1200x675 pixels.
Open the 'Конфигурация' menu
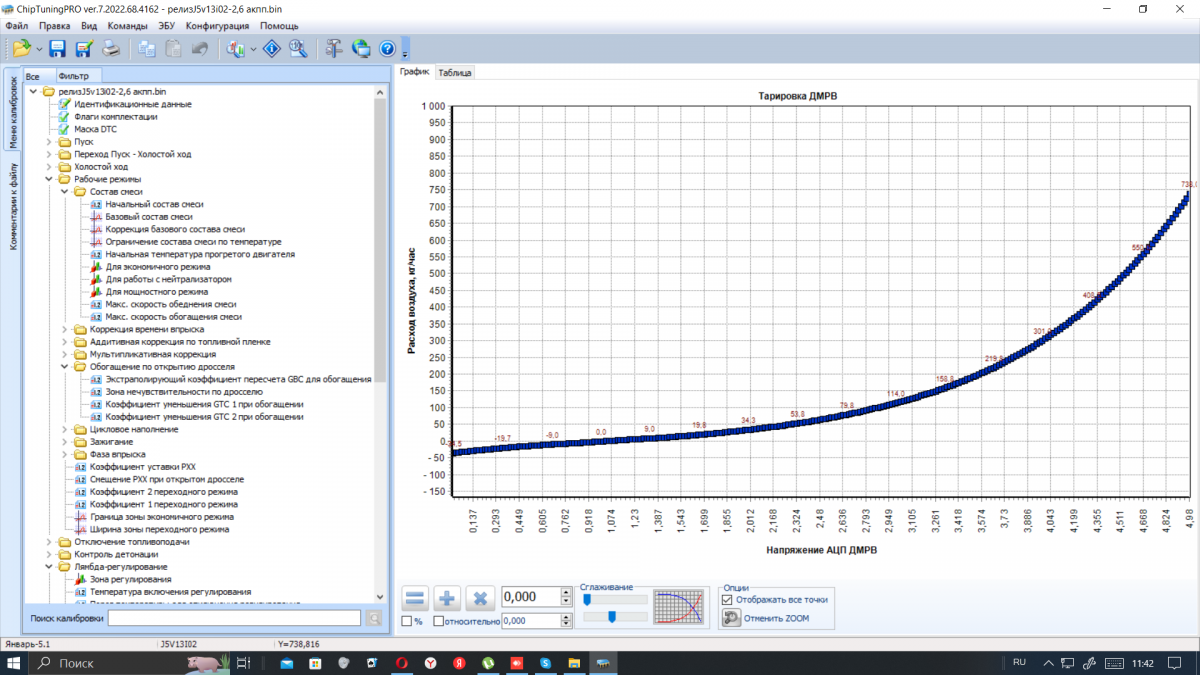tap(217, 25)
